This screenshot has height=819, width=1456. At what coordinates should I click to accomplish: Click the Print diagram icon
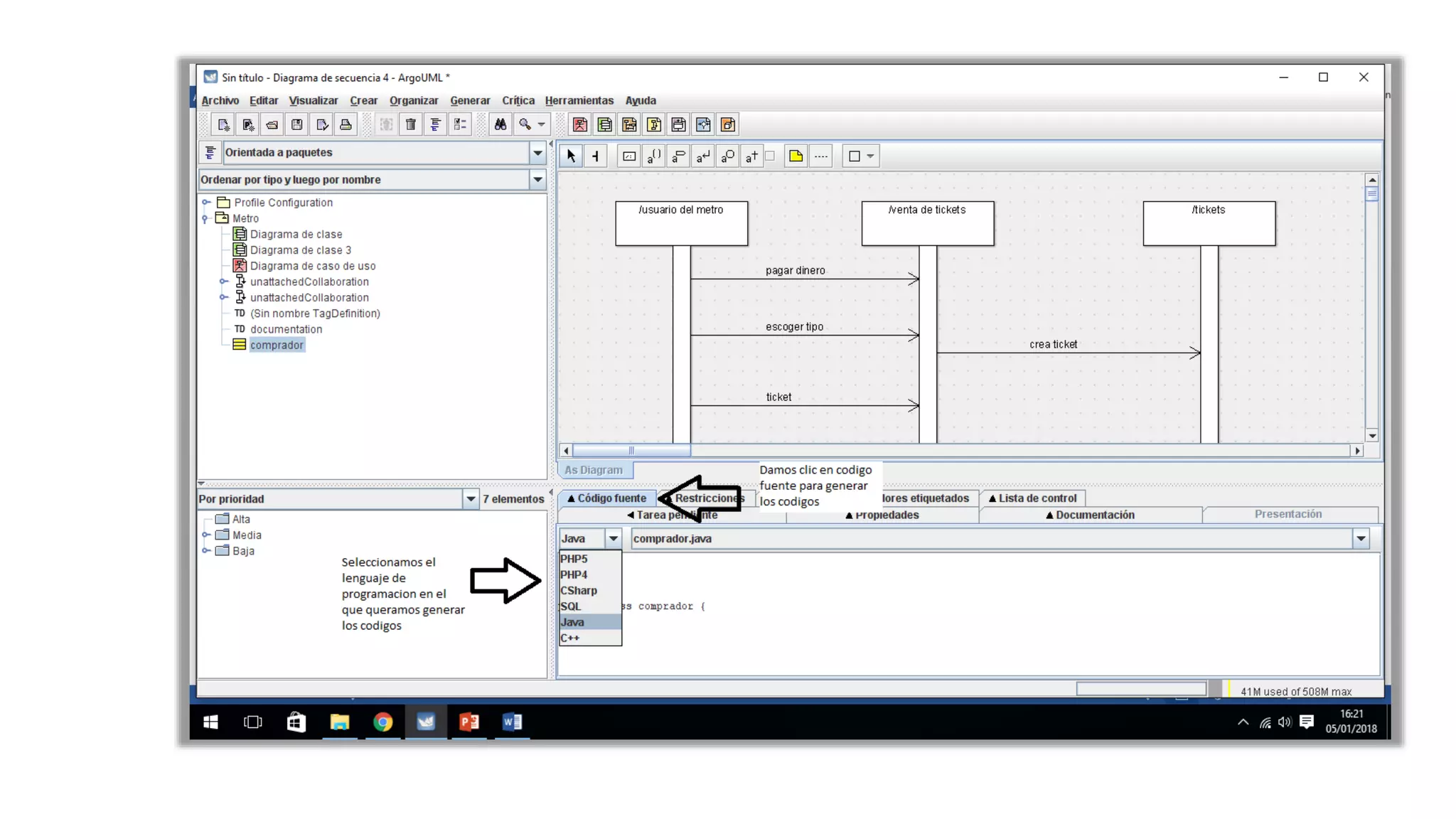coord(346,125)
